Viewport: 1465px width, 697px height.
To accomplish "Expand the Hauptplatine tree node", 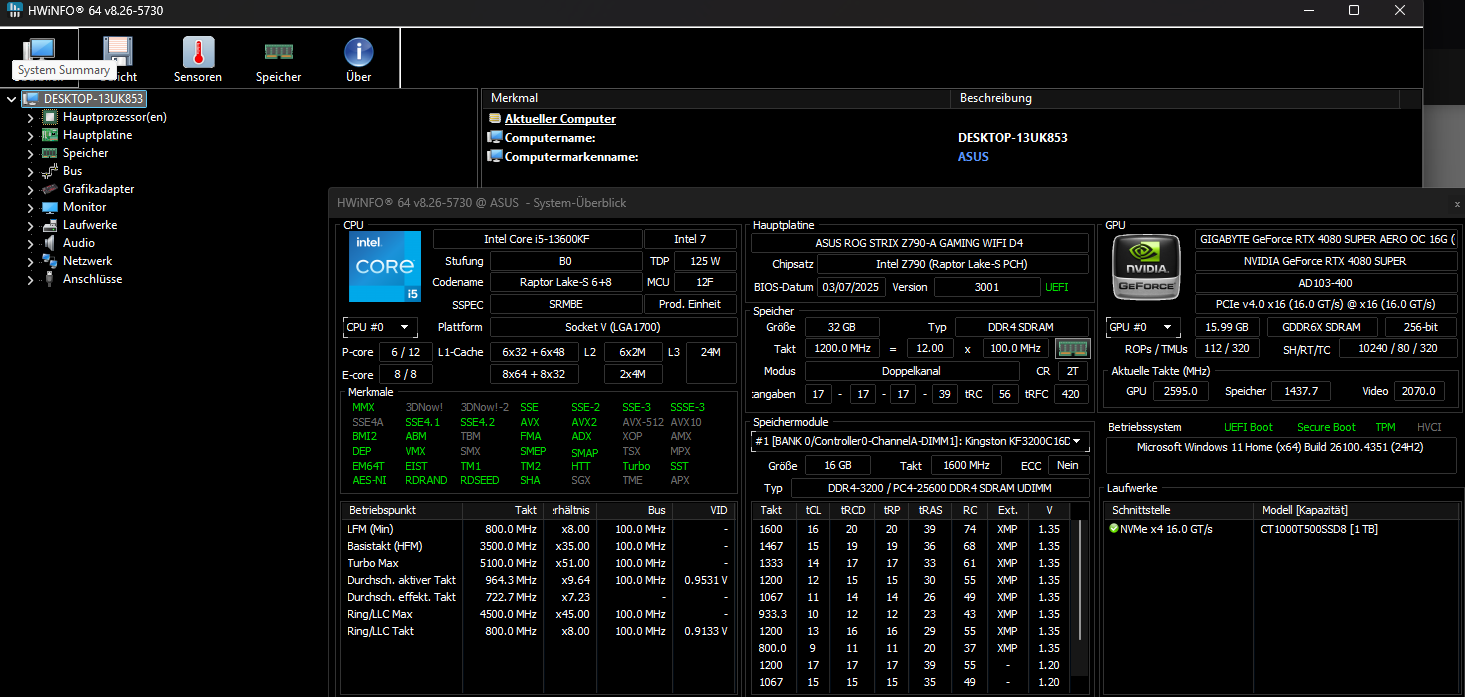I will pos(30,135).
